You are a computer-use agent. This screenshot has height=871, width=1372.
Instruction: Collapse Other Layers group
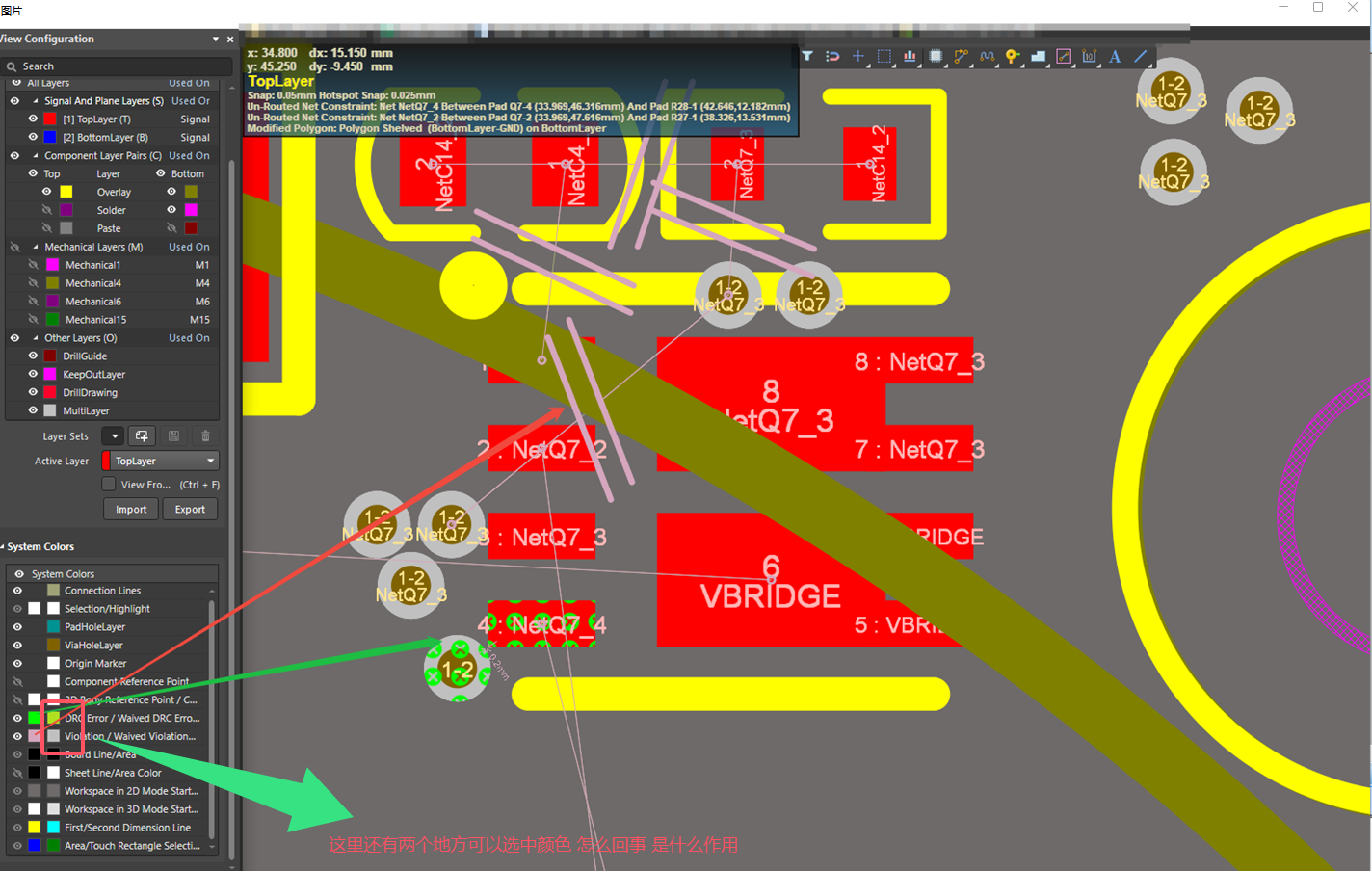(x=36, y=338)
